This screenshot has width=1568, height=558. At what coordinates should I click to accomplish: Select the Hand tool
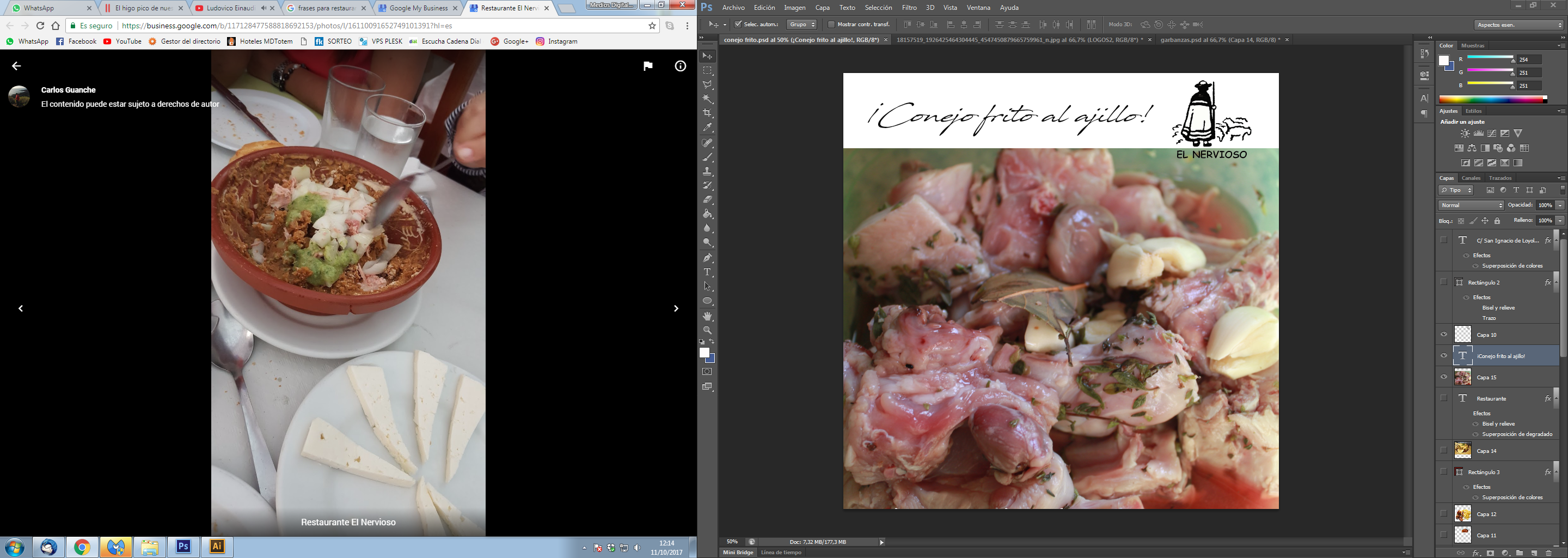click(x=707, y=316)
